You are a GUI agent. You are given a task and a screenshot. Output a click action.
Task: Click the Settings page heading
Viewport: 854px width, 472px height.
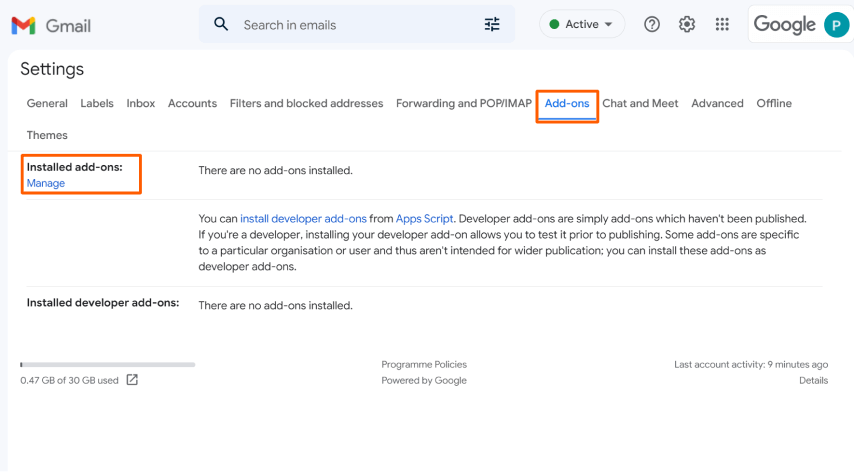click(x=52, y=69)
